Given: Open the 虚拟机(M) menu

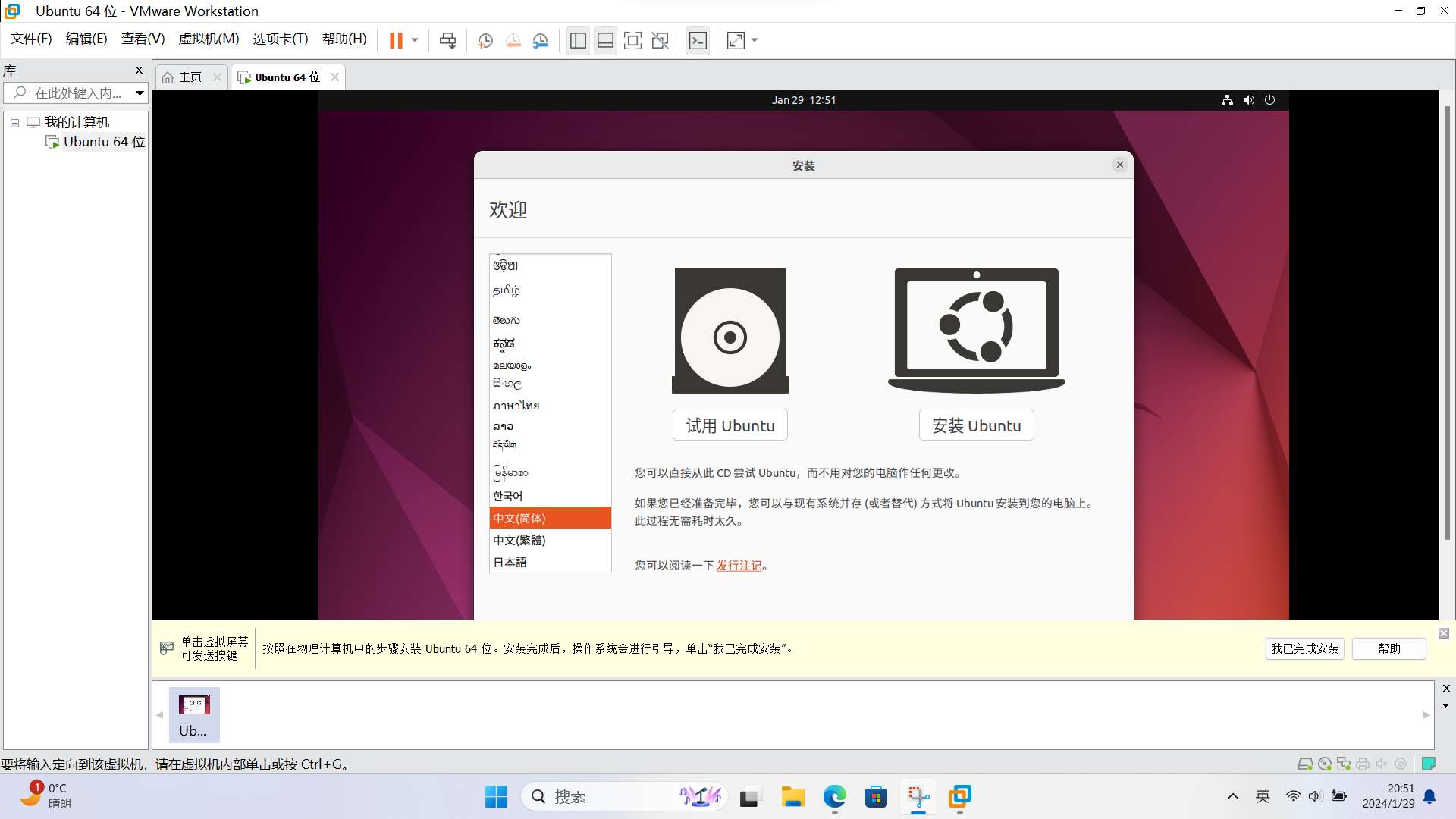Looking at the screenshot, I should click(209, 39).
